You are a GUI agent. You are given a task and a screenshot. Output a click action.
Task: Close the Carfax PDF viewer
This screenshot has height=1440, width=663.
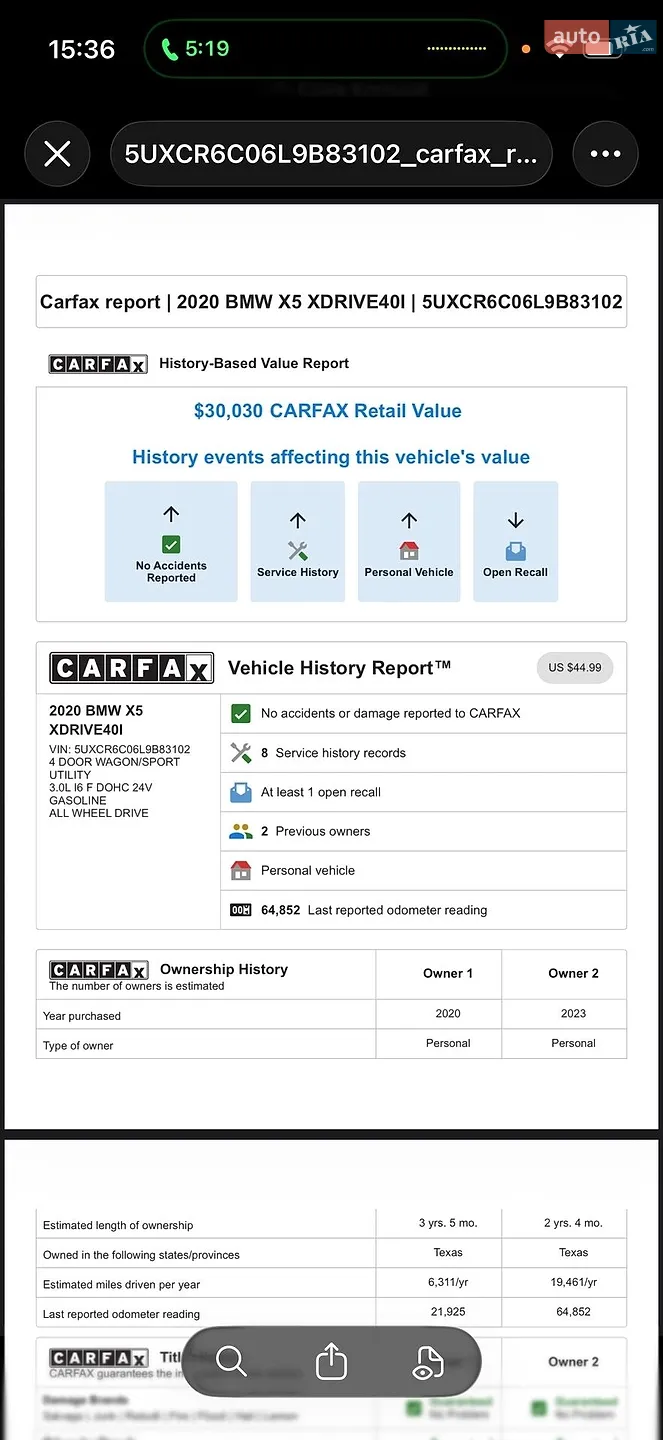click(x=58, y=154)
